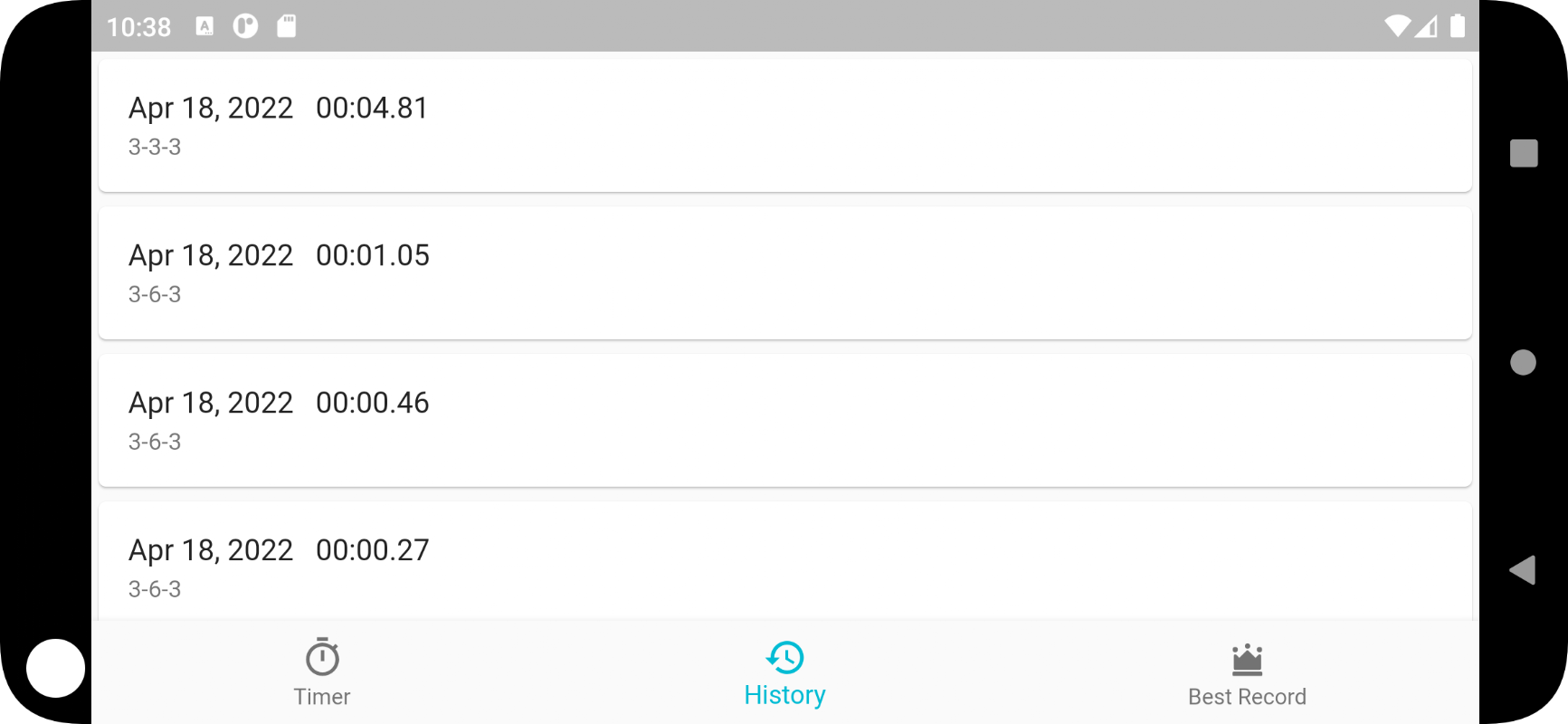Tap the Android back triangle button
Screen dimensions: 1568x724
(1523, 570)
